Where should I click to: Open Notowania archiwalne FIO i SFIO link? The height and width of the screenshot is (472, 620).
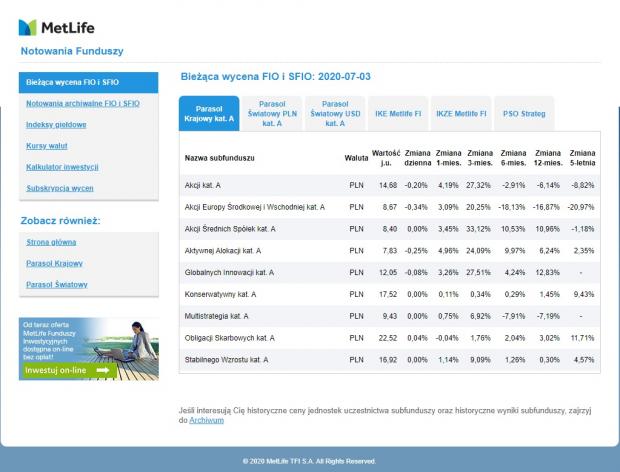coord(83,104)
